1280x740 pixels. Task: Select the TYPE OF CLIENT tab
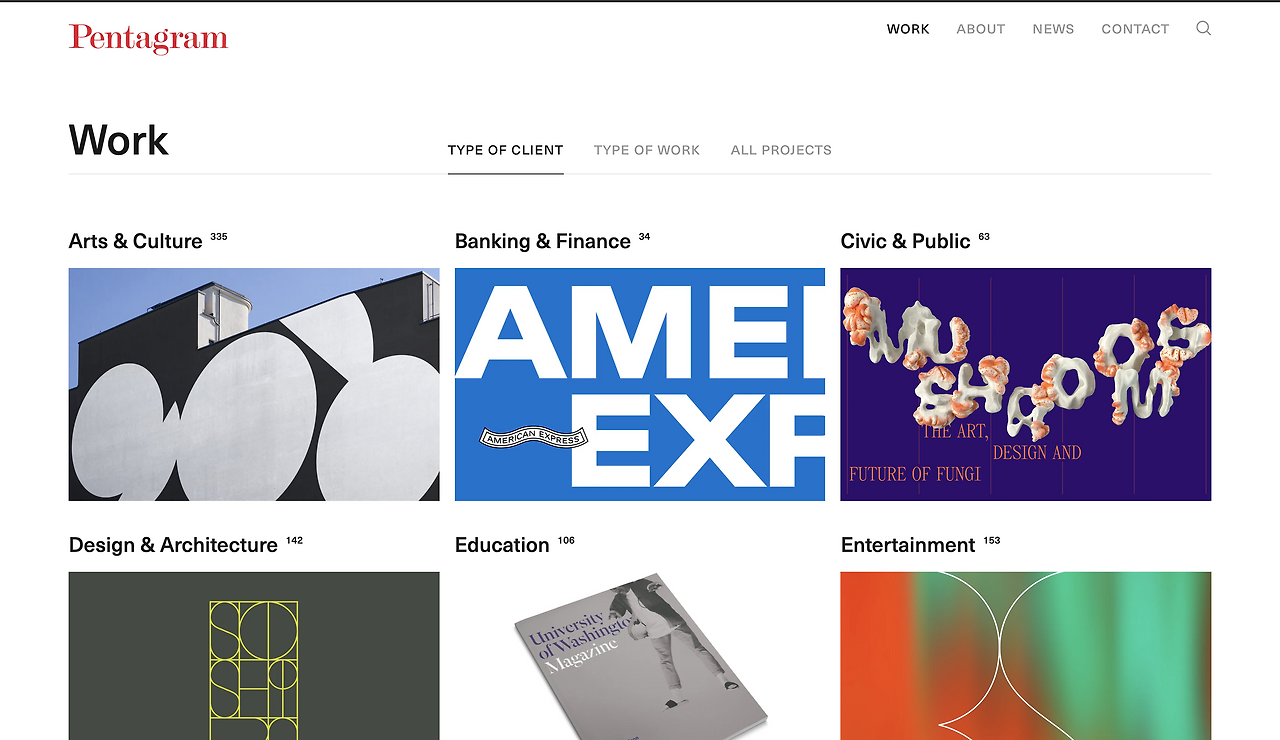pyautogui.click(x=506, y=150)
